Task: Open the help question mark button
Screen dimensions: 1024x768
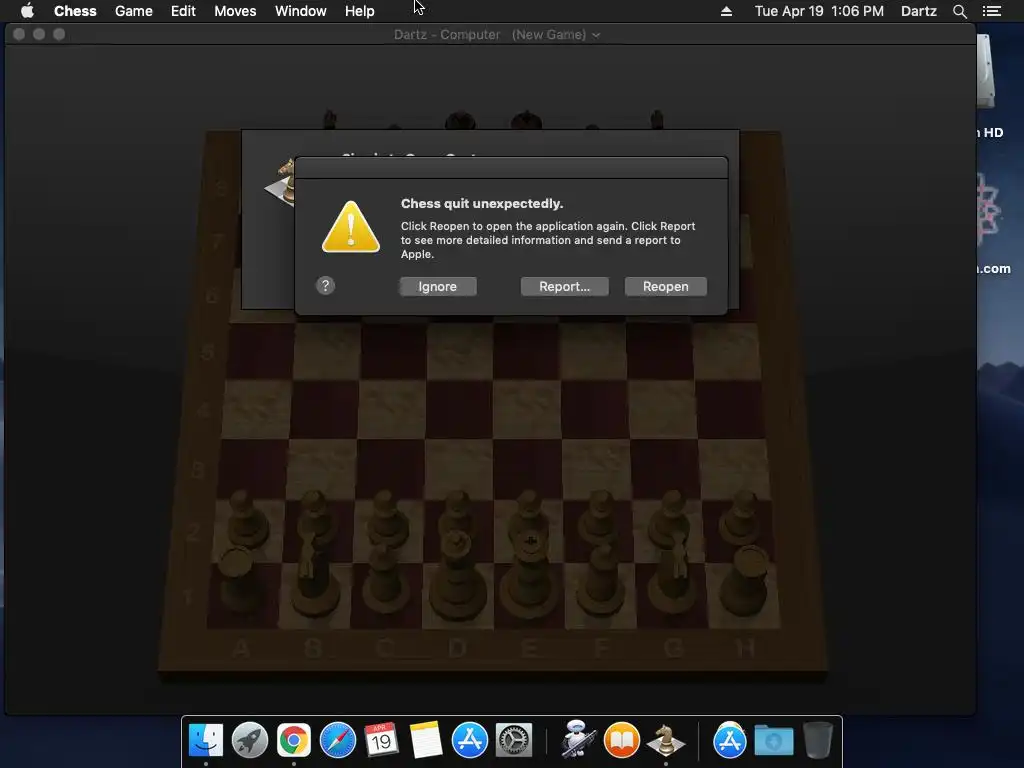Action: click(325, 285)
